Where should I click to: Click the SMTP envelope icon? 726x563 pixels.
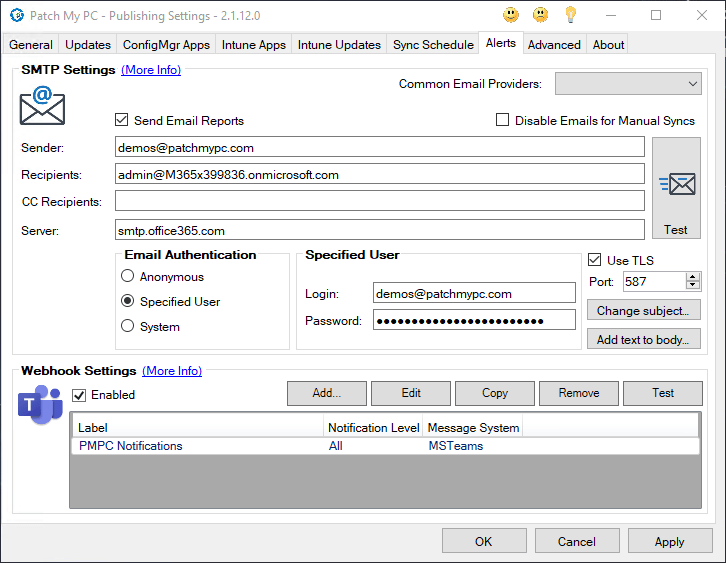pyautogui.click(x=42, y=106)
